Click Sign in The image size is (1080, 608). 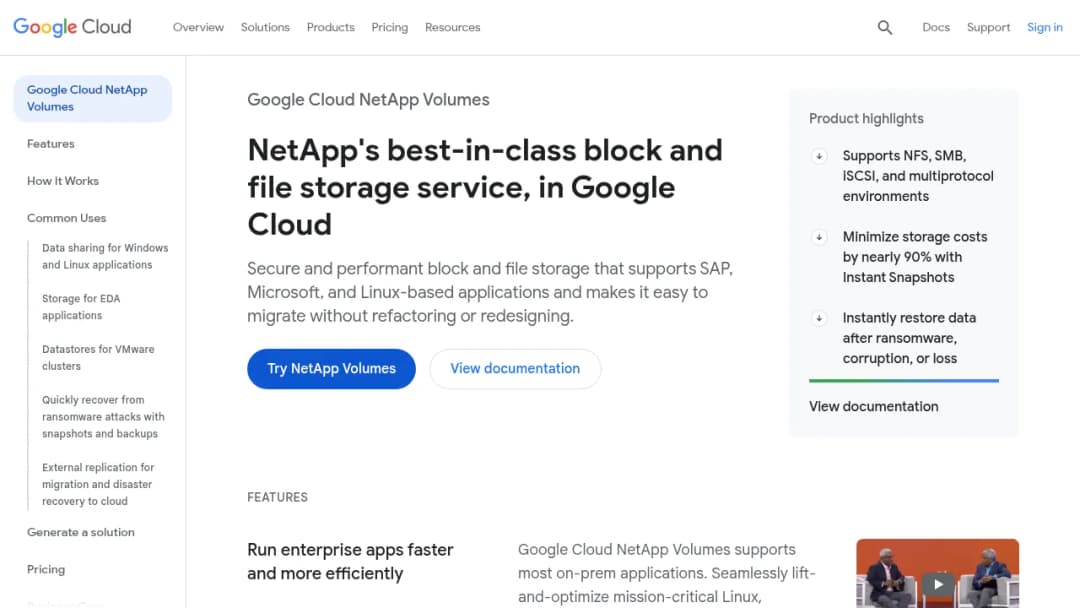(1045, 28)
